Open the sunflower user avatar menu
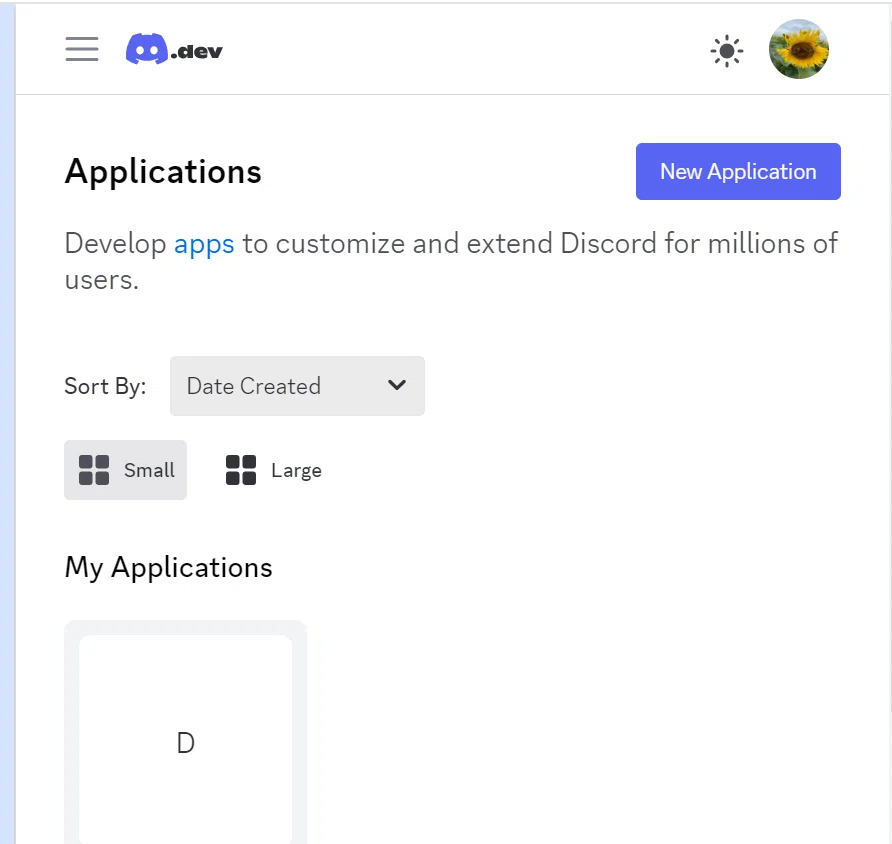892x844 pixels. [798, 49]
